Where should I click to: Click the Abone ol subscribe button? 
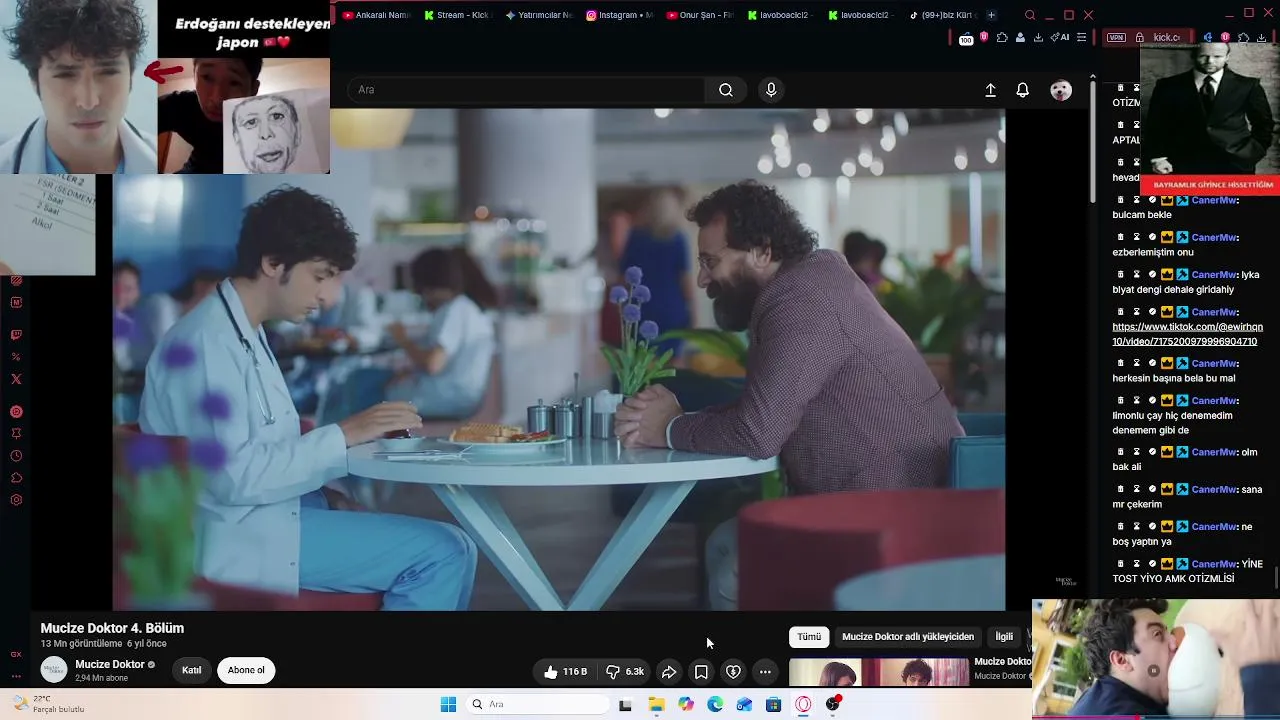246,671
